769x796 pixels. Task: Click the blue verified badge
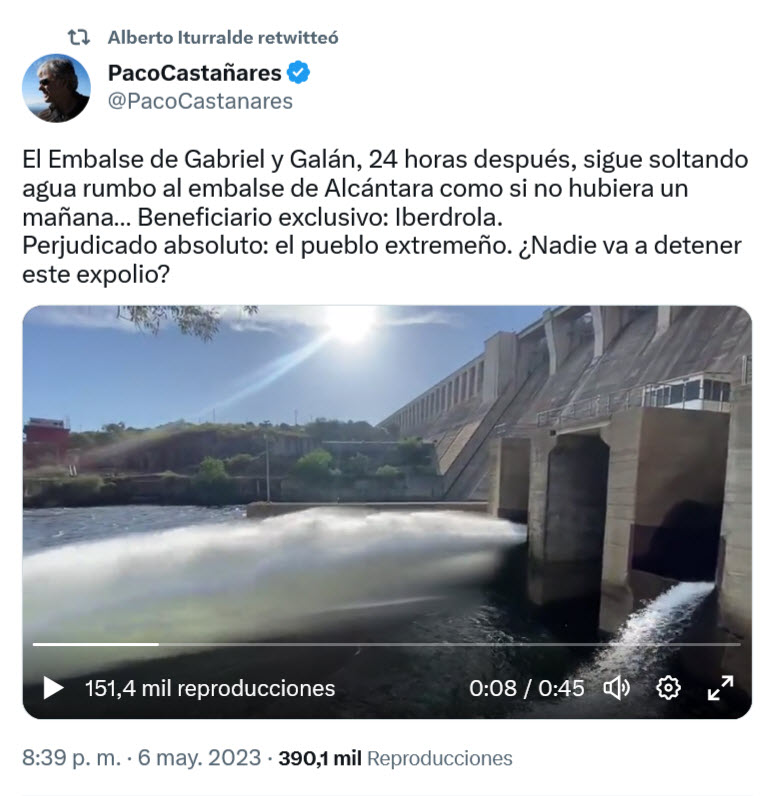coord(298,73)
